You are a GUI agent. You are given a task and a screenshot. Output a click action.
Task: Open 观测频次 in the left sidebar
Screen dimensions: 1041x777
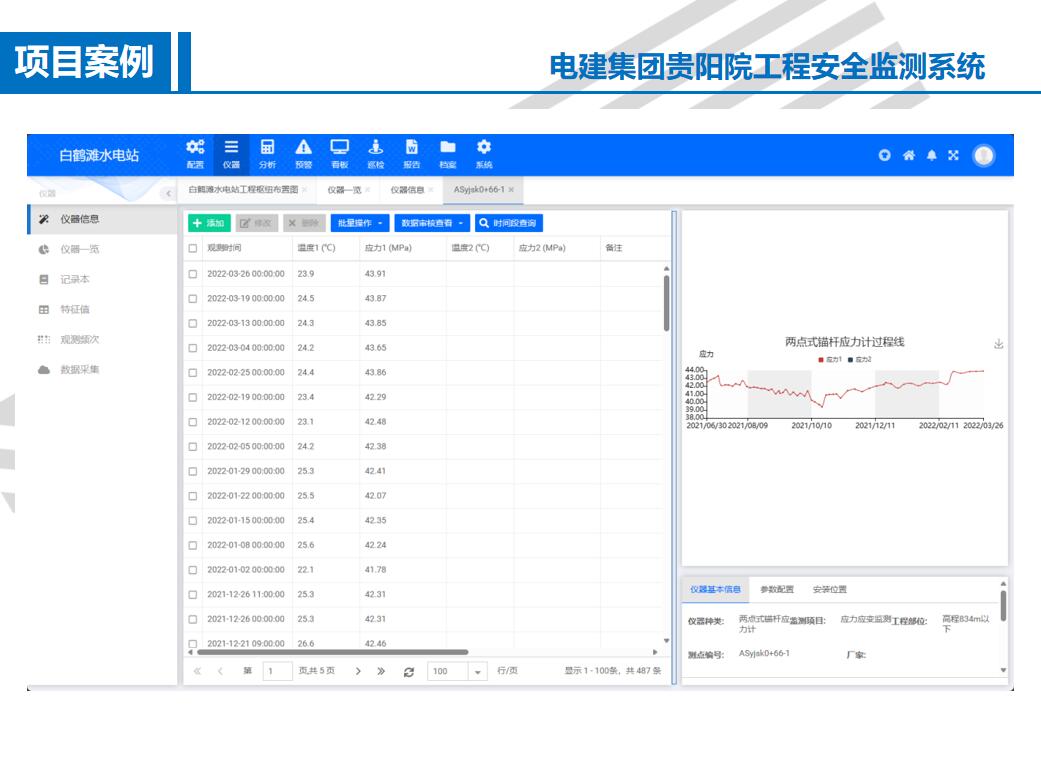[103, 340]
